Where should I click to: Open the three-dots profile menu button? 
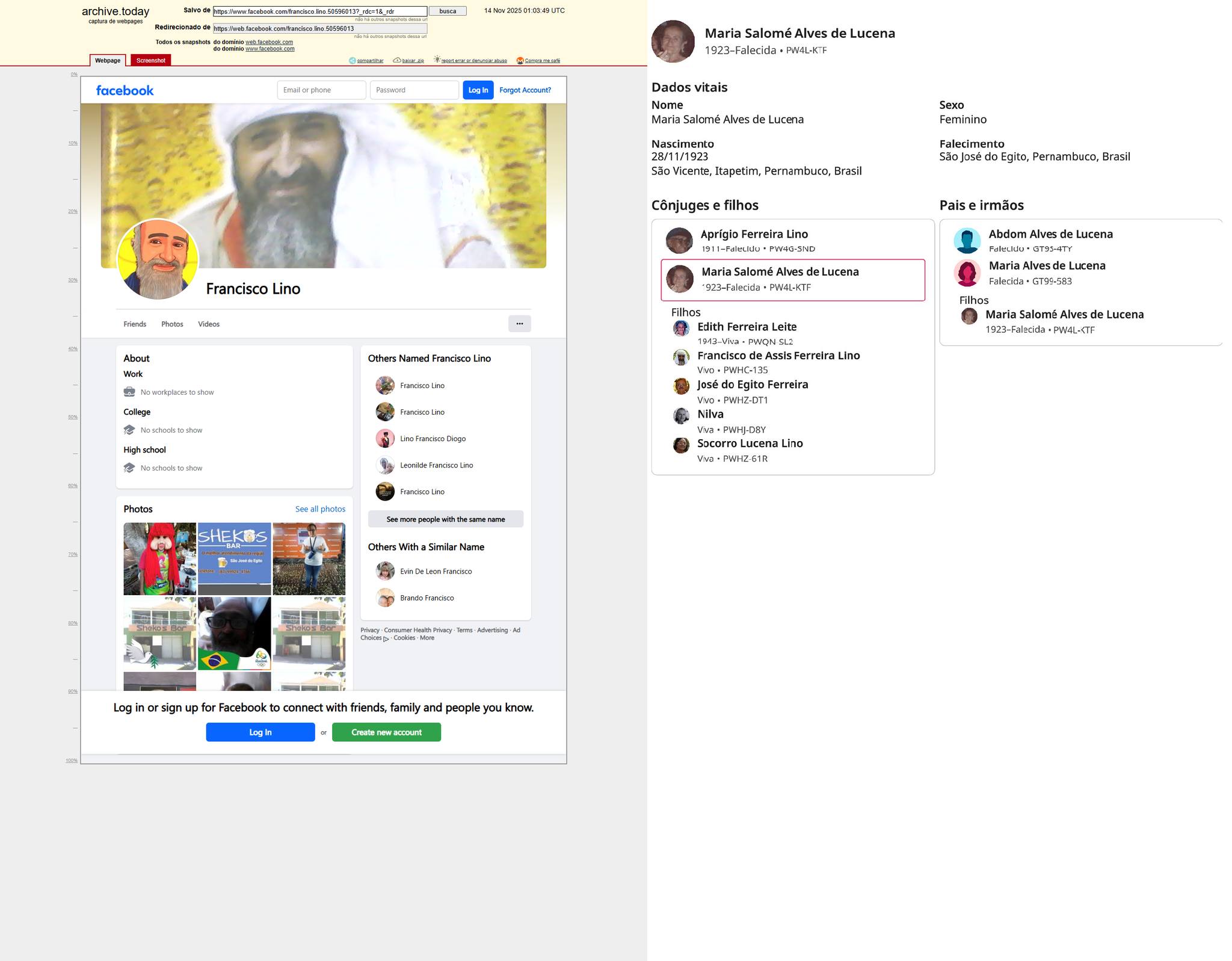519,324
